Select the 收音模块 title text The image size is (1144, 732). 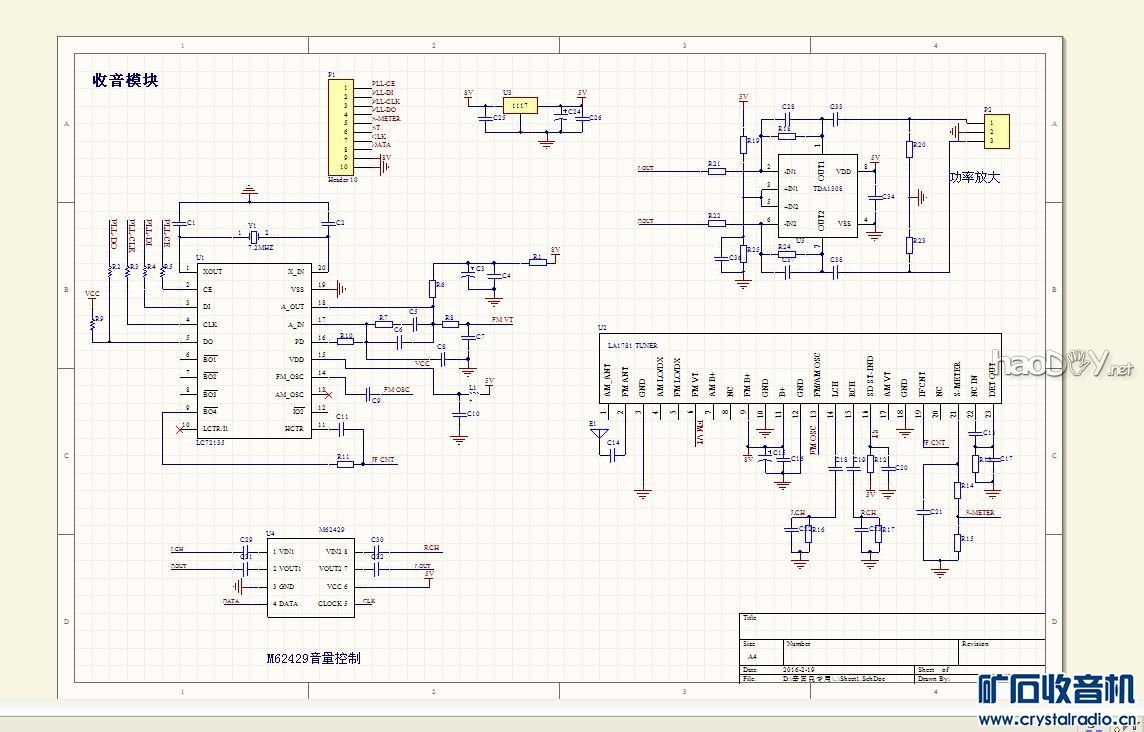click(125, 81)
